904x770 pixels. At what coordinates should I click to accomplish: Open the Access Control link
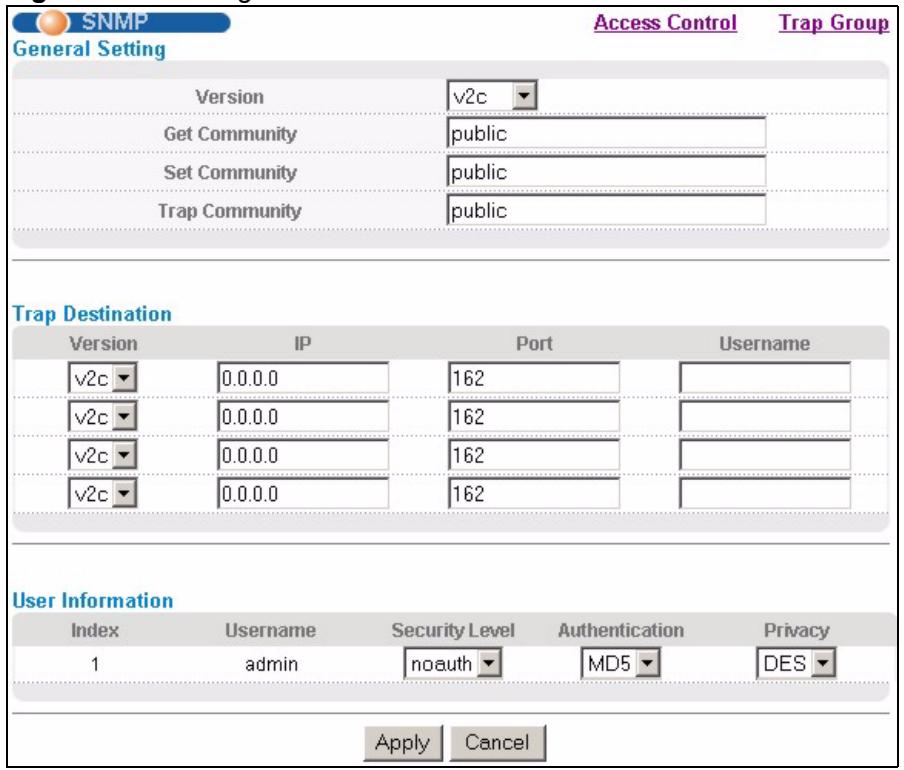coord(665,22)
